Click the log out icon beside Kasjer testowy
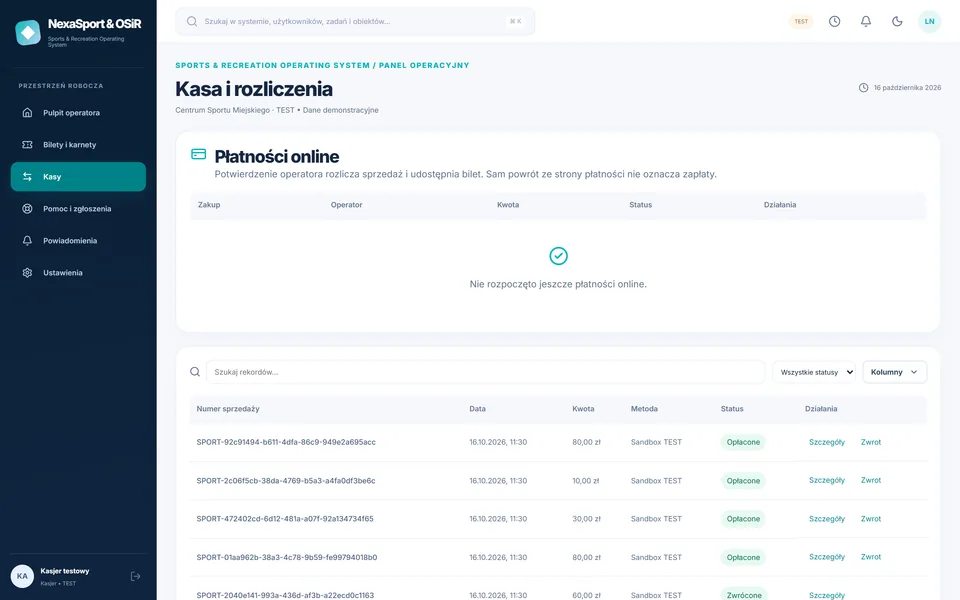 pyautogui.click(x=135, y=576)
